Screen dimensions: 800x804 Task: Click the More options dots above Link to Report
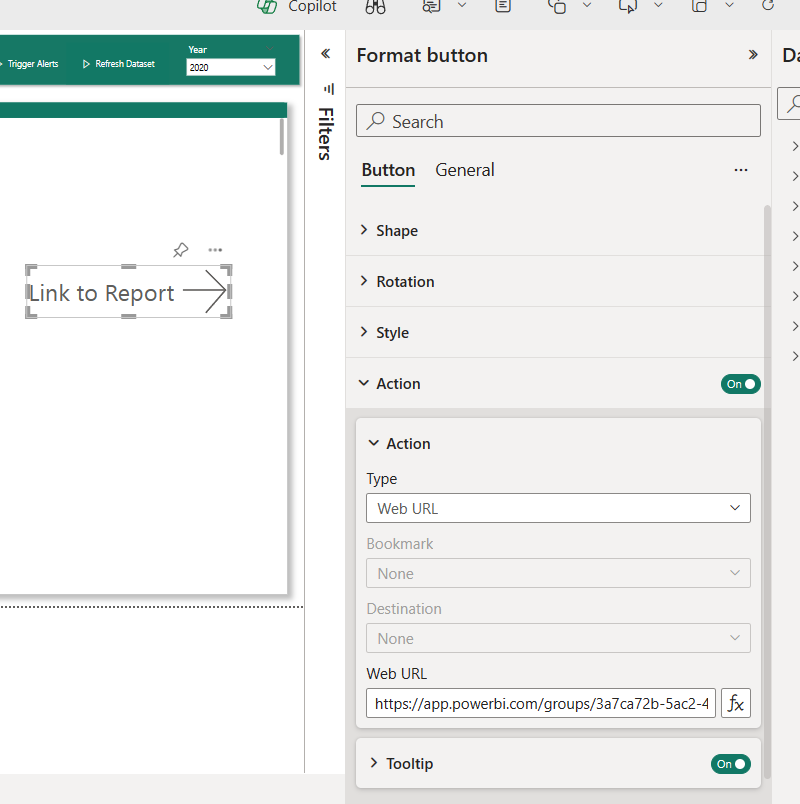[215, 249]
